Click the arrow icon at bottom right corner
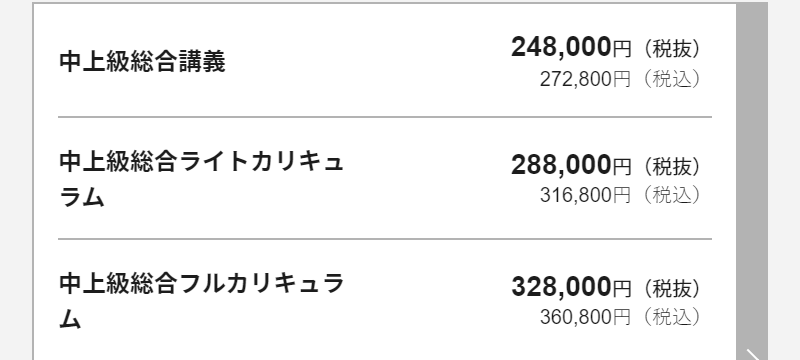Screen dimensions: 800x360 tap(754, 354)
